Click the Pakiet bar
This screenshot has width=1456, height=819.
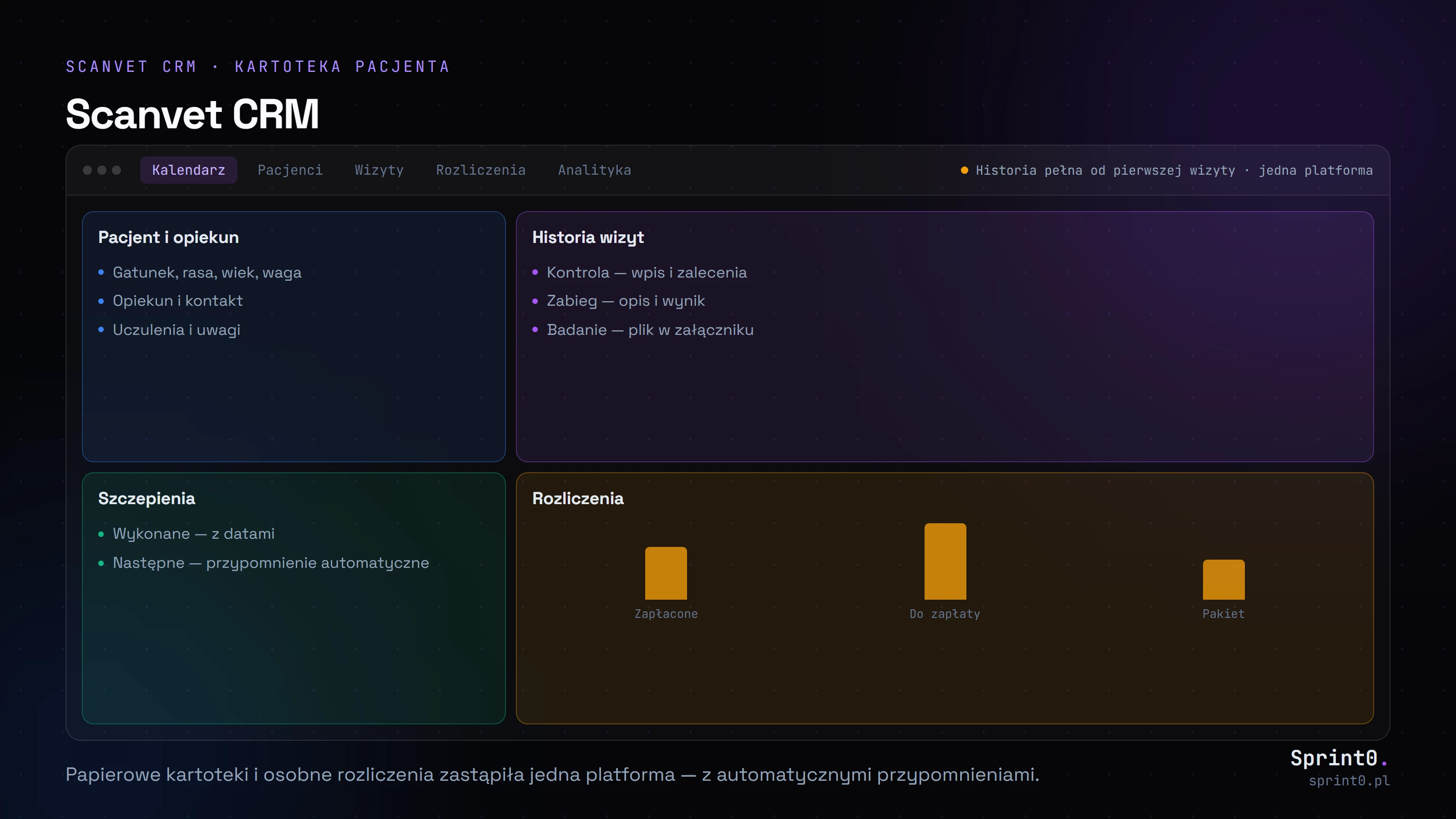(x=1223, y=579)
